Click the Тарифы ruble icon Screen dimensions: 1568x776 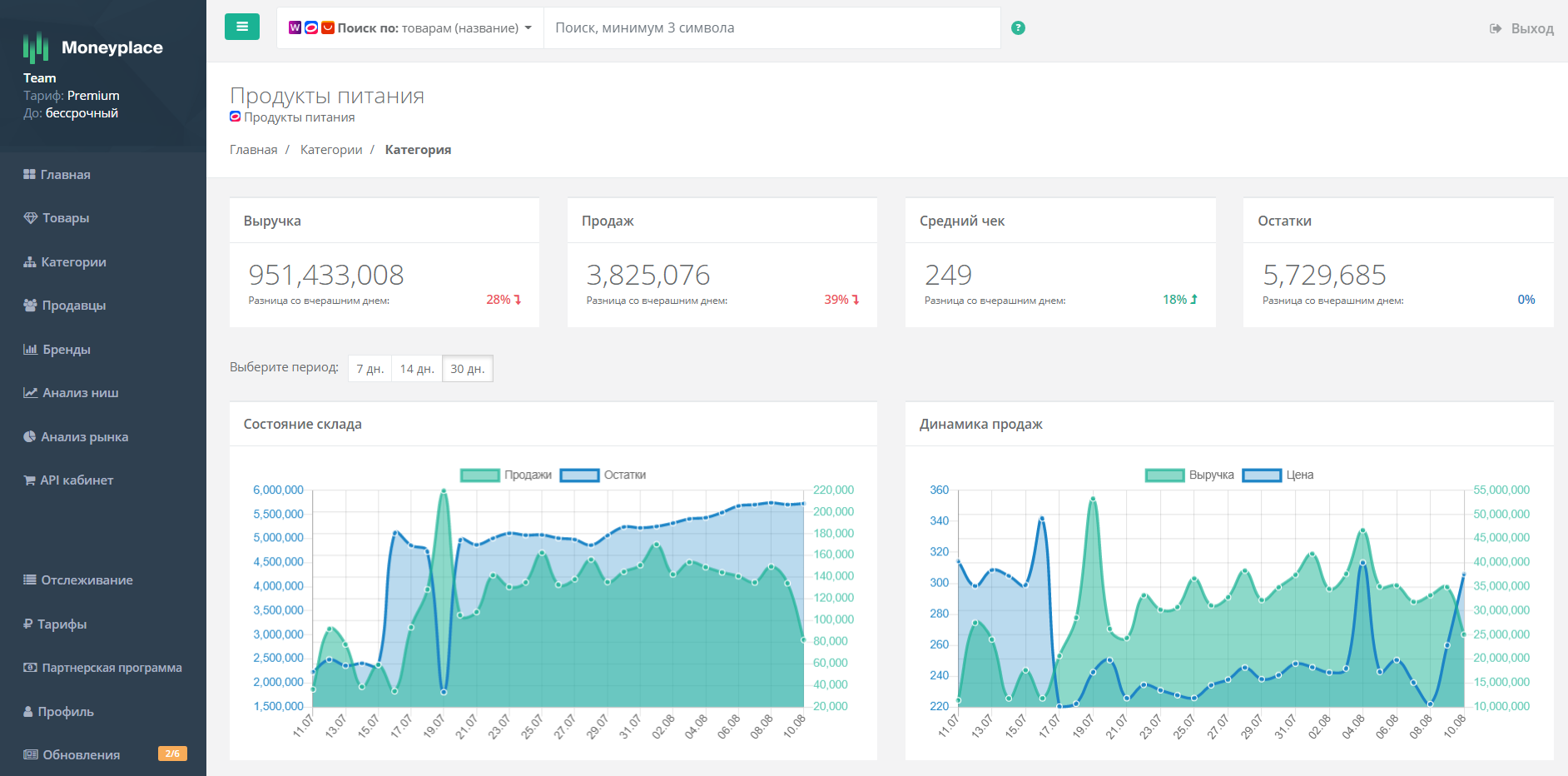[28, 624]
